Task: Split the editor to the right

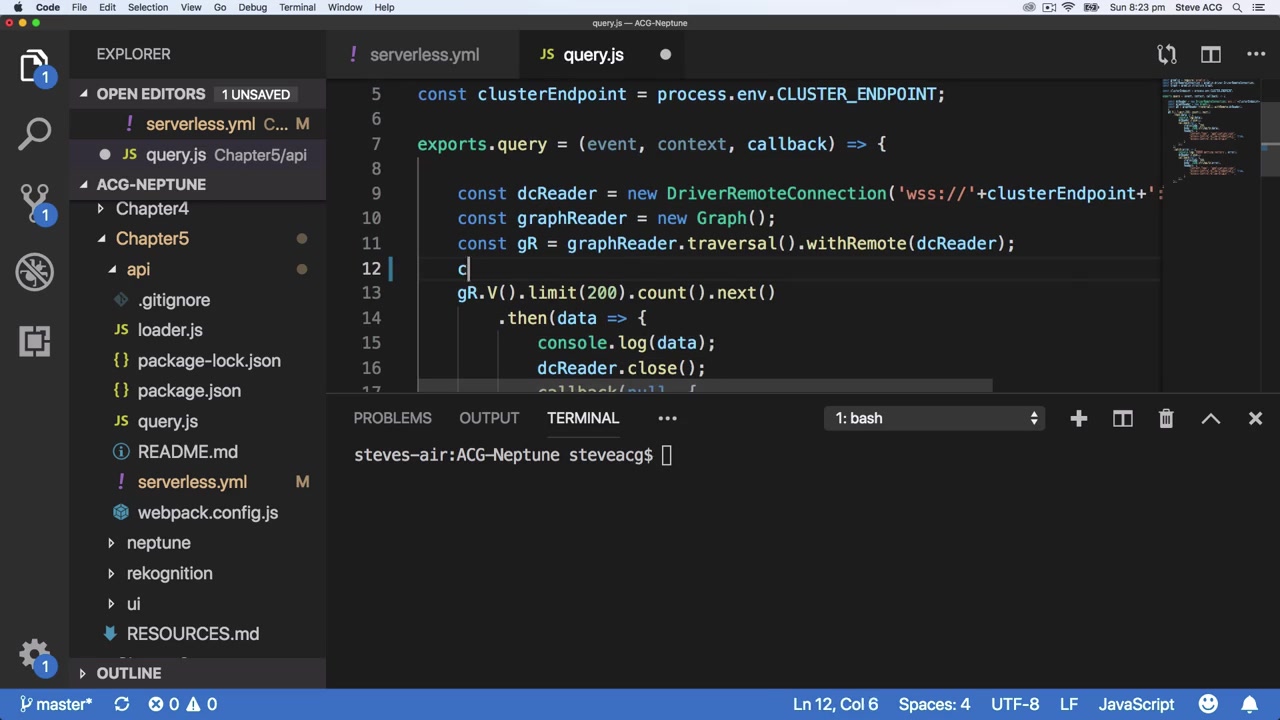Action: [1211, 55]
